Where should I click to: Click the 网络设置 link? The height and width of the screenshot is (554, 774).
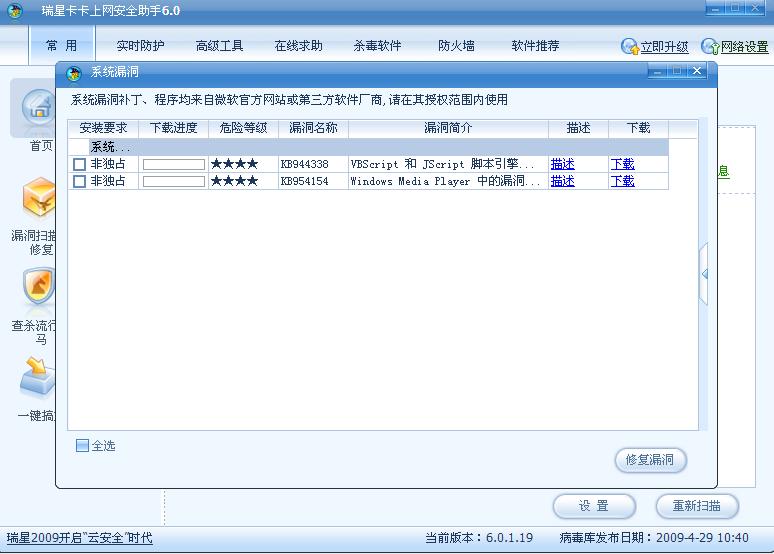pos(744,47)
